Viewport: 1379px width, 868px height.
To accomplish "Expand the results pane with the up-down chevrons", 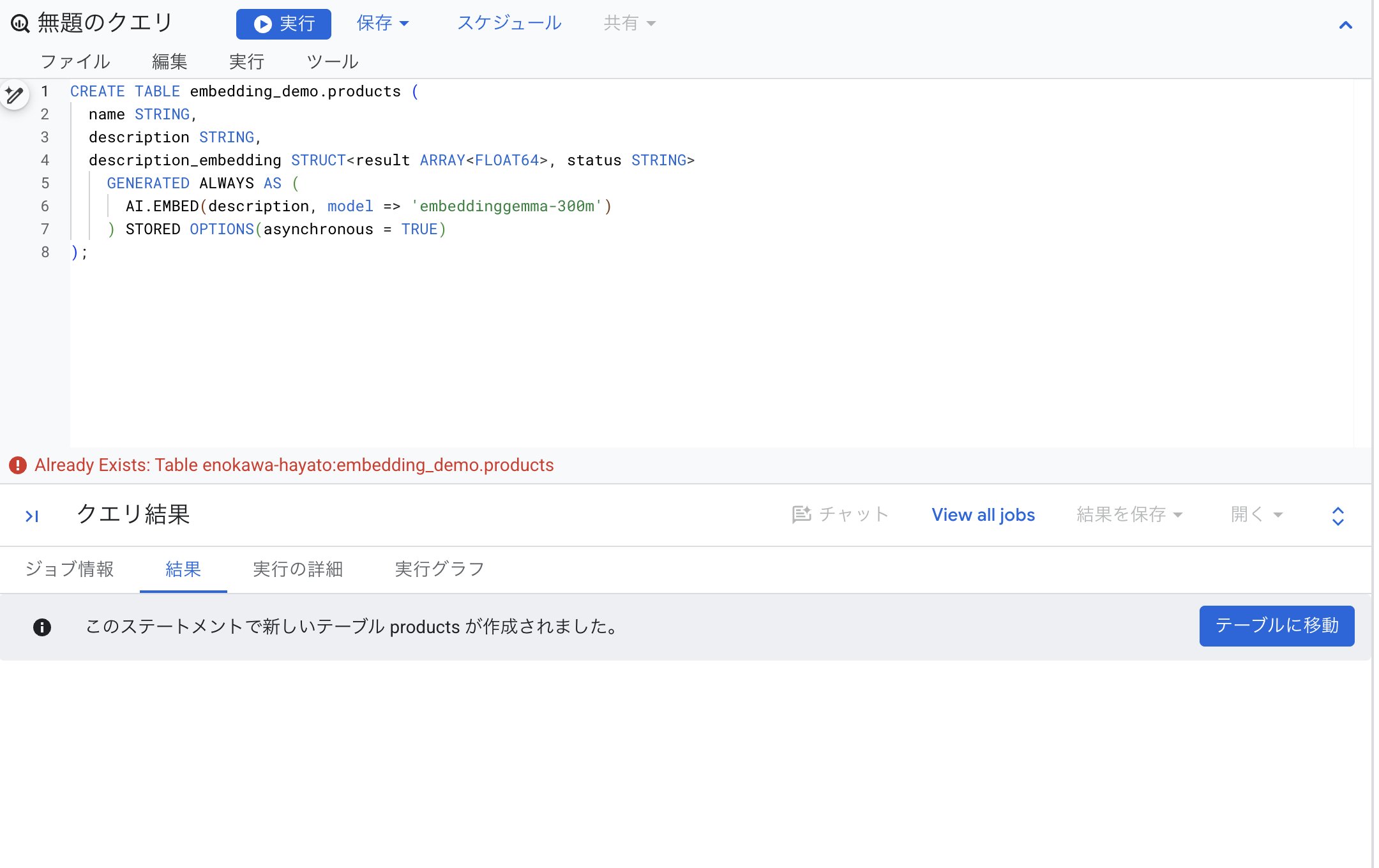I will pos(1338,516).
